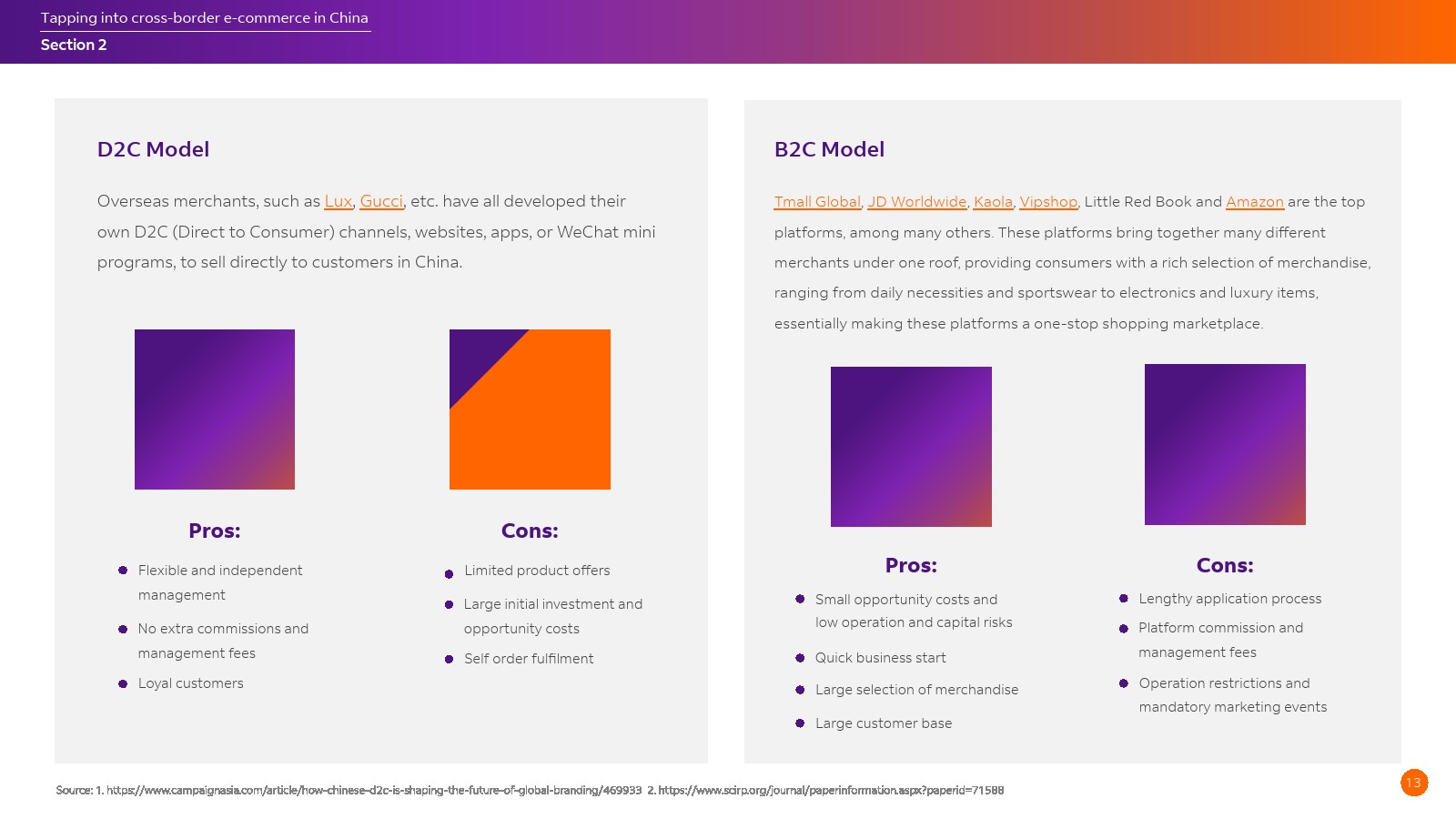Viewport: 1456px width, 819px height.
Task: Follow the Tmall Global link
Action: pyautogui.click(x=816, y=202)
